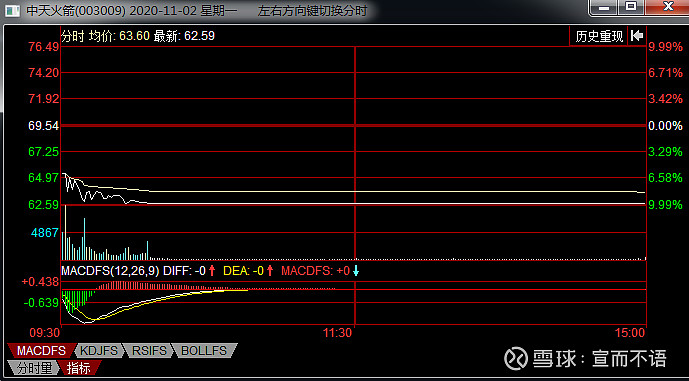
Task: Click the cyan down arrow after MACDFS: +0
Action: 356,271
